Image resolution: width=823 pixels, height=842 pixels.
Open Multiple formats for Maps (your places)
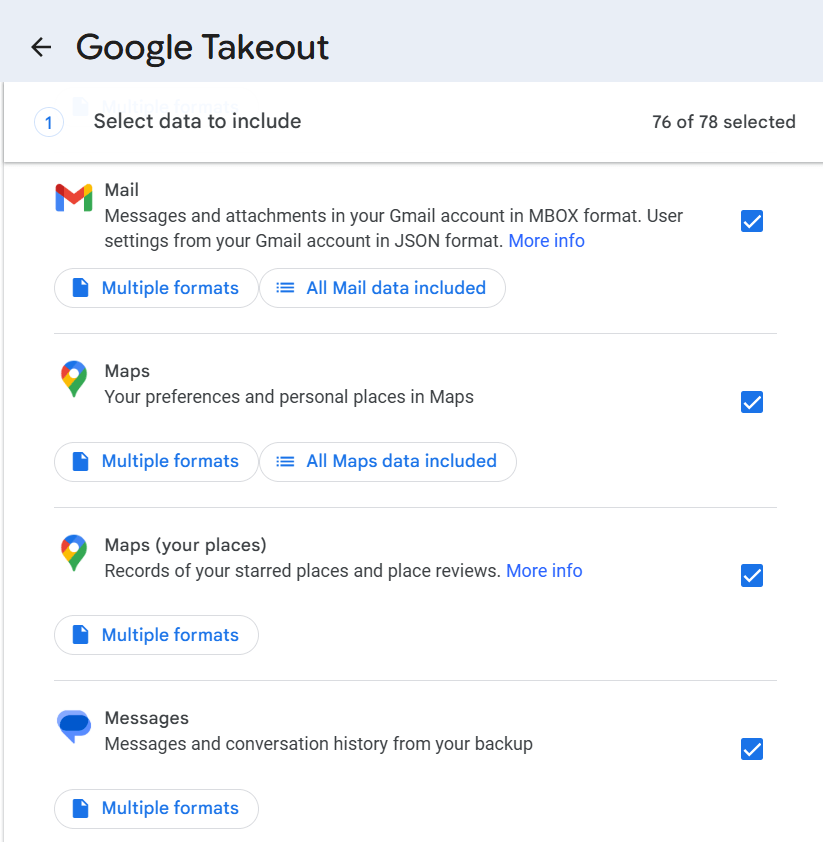(156, 634)
